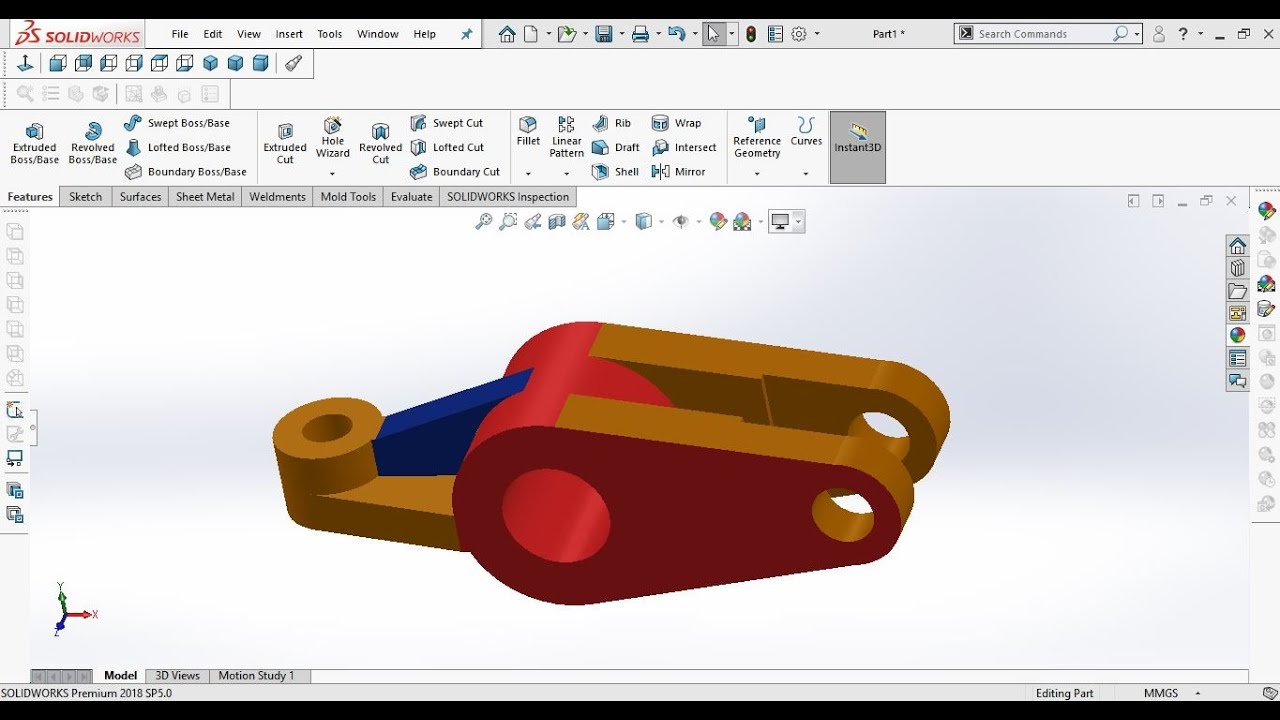
Task: Pin the SOLIDWORKS menu bar
Action: (x=466, y=34)
